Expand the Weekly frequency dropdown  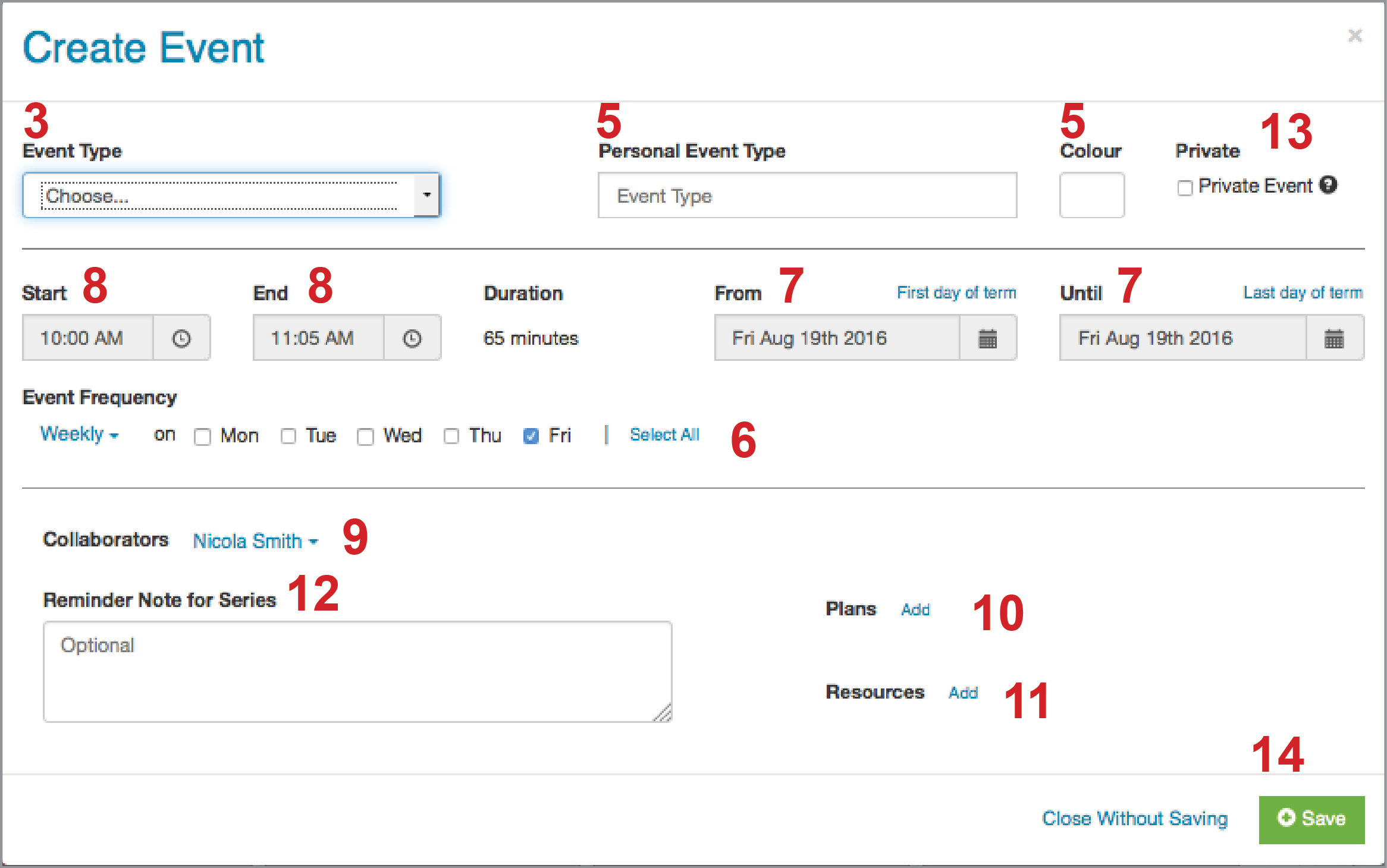coord(79,435)
